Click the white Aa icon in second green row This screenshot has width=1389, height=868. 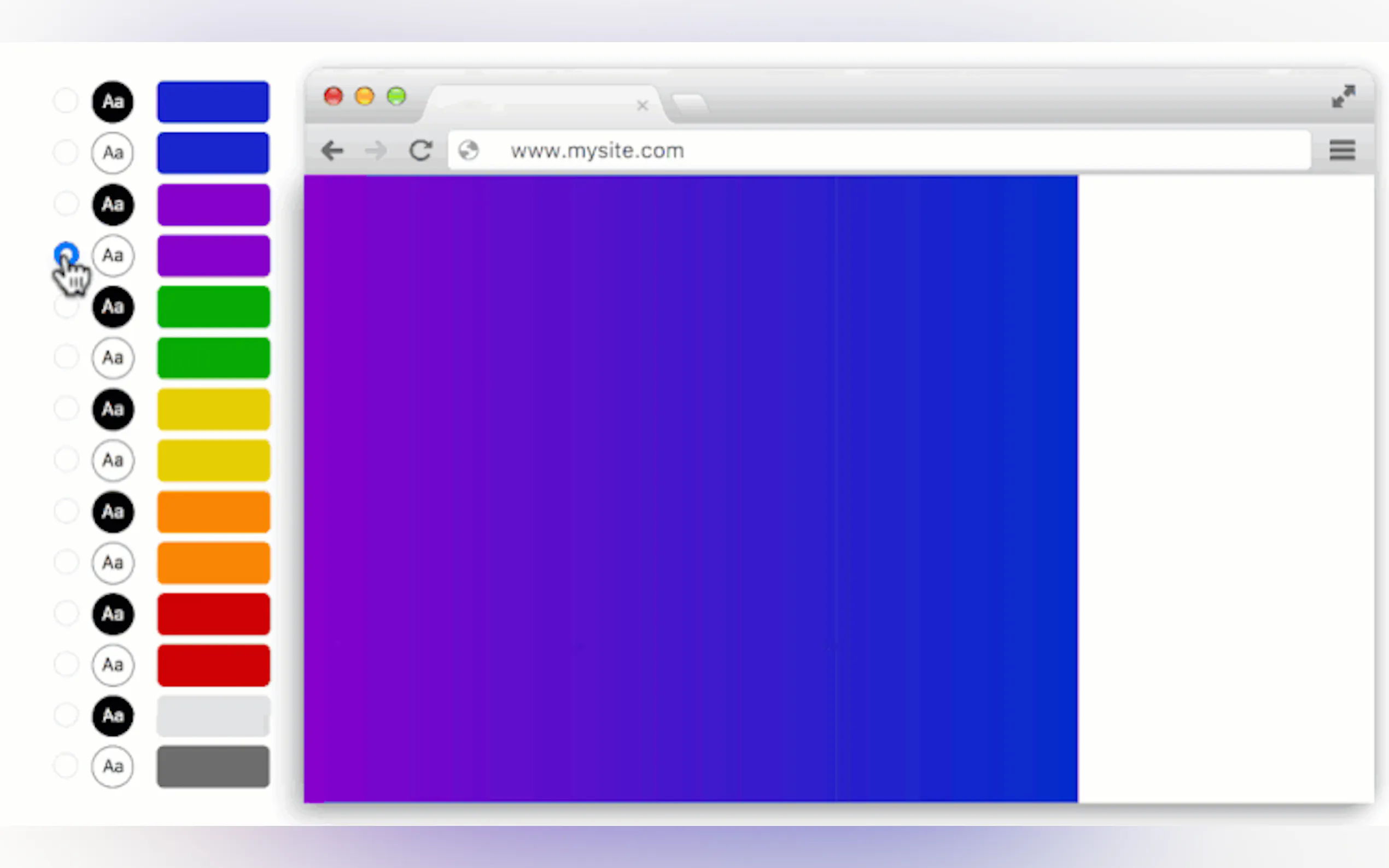tap(113, 357)
